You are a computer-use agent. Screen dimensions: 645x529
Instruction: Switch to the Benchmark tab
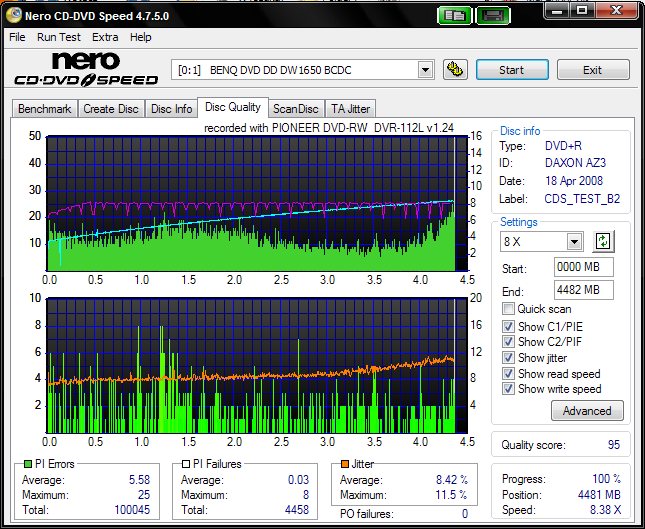[x=44, y=109]
